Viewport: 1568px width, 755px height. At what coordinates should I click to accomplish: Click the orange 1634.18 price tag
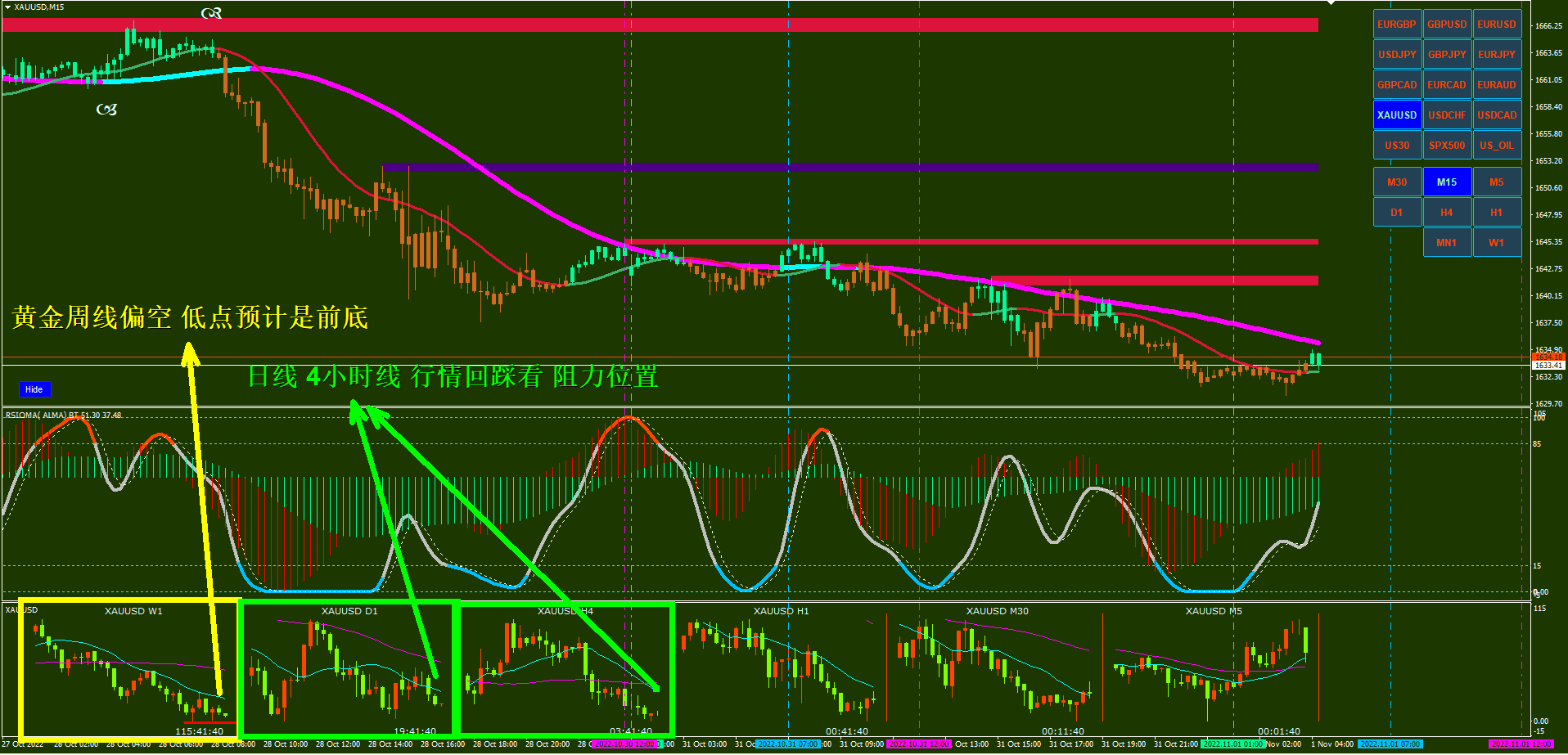(x=1548, y=357)
